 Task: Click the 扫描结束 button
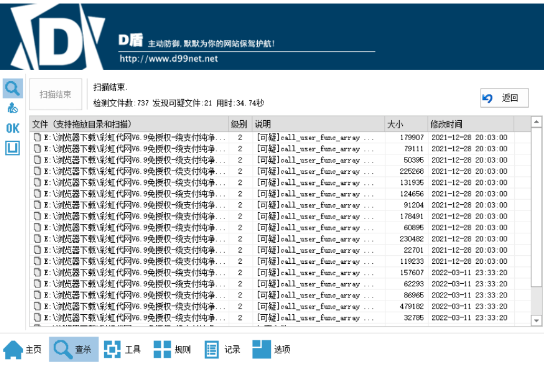click(x=56, y=94)
